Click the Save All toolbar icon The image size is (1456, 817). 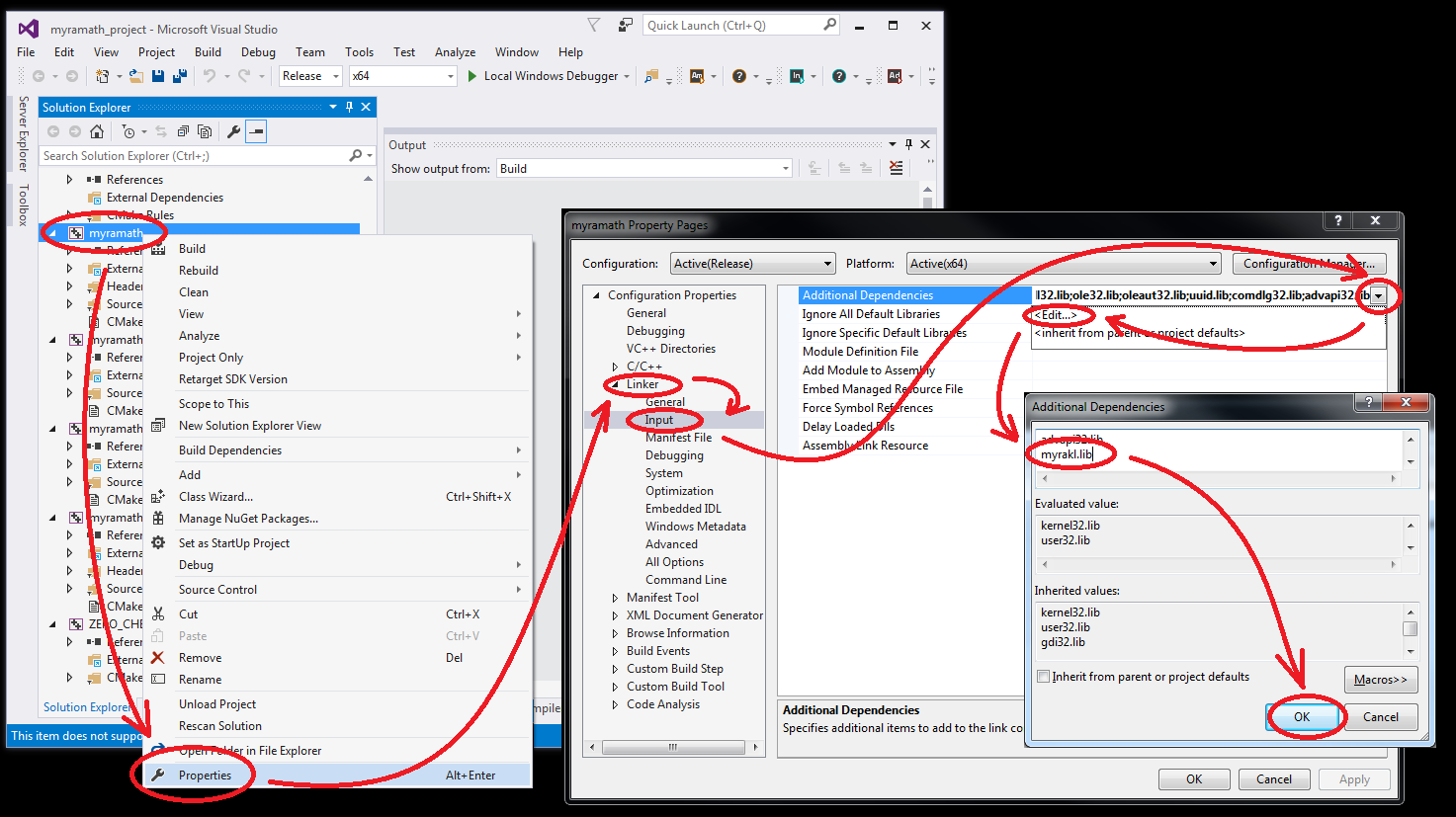(180, 76)
